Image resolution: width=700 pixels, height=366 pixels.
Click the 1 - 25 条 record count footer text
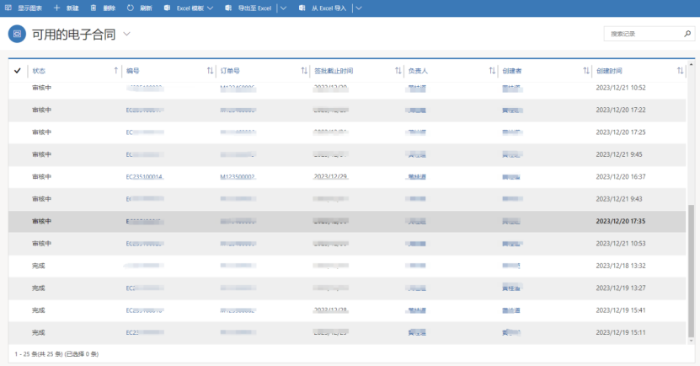(x=57, y=354)
